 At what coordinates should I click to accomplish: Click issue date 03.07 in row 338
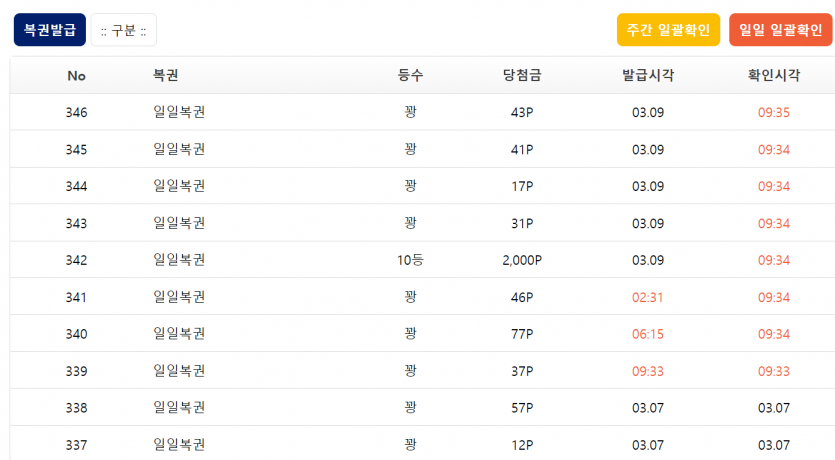pyautogui.click(x=648, y=408)
